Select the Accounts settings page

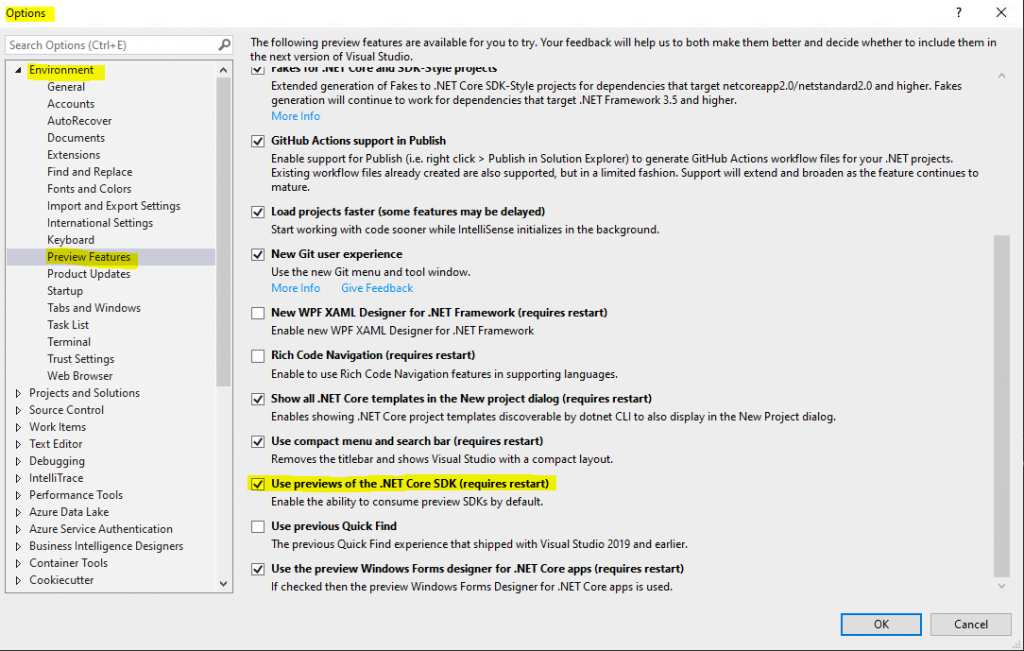coord(71,104)
